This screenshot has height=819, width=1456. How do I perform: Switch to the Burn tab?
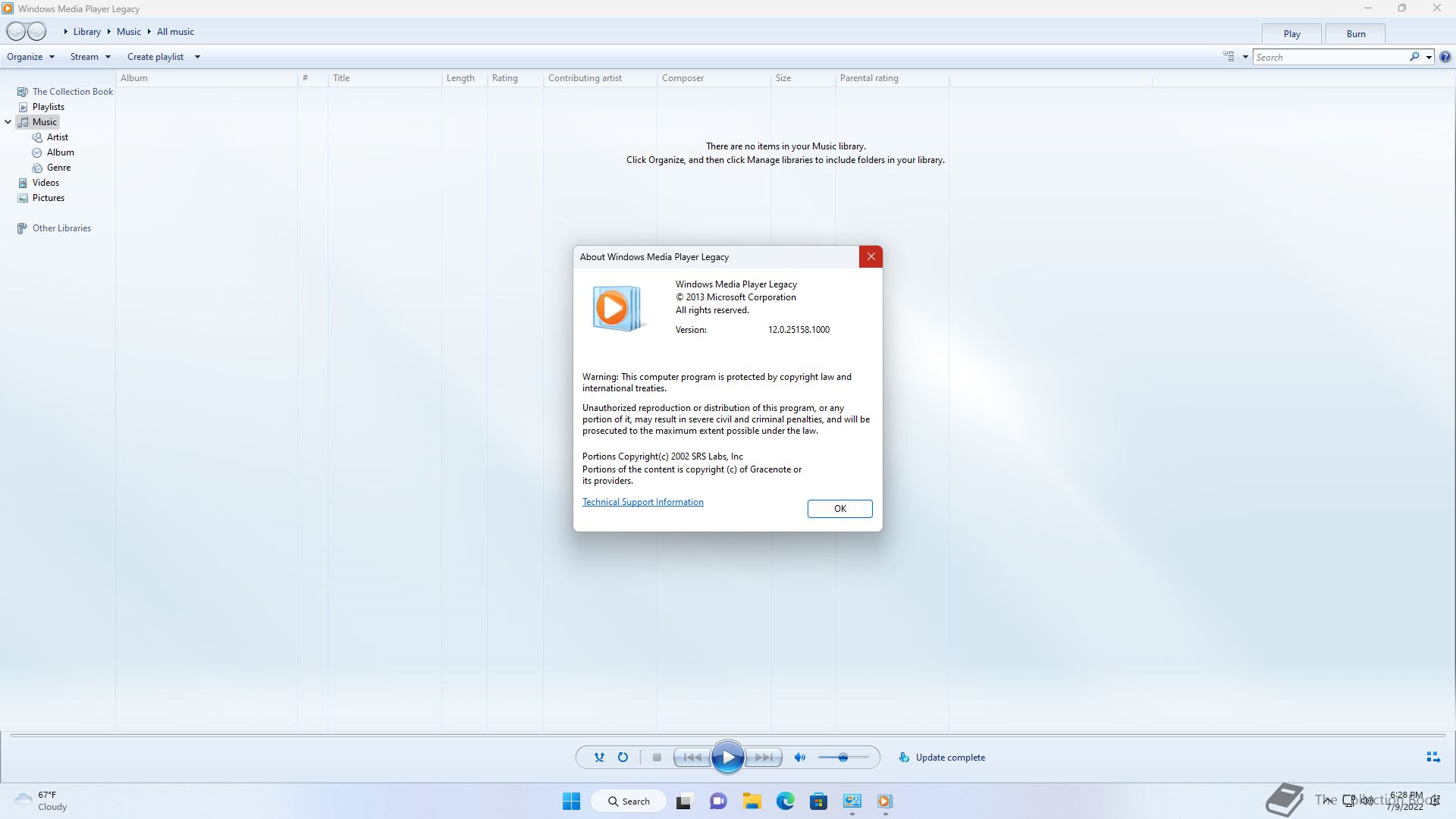pos(1356,33)
